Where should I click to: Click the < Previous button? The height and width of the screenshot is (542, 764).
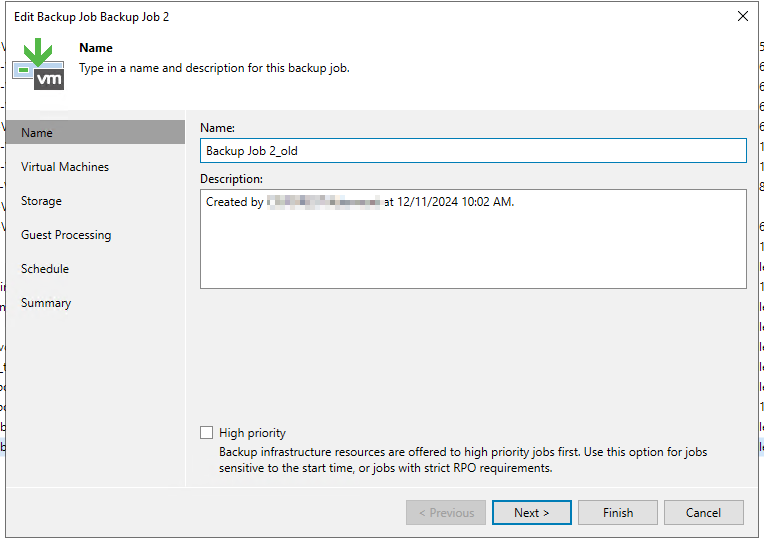pyautogui.click(x=446, y=513)
